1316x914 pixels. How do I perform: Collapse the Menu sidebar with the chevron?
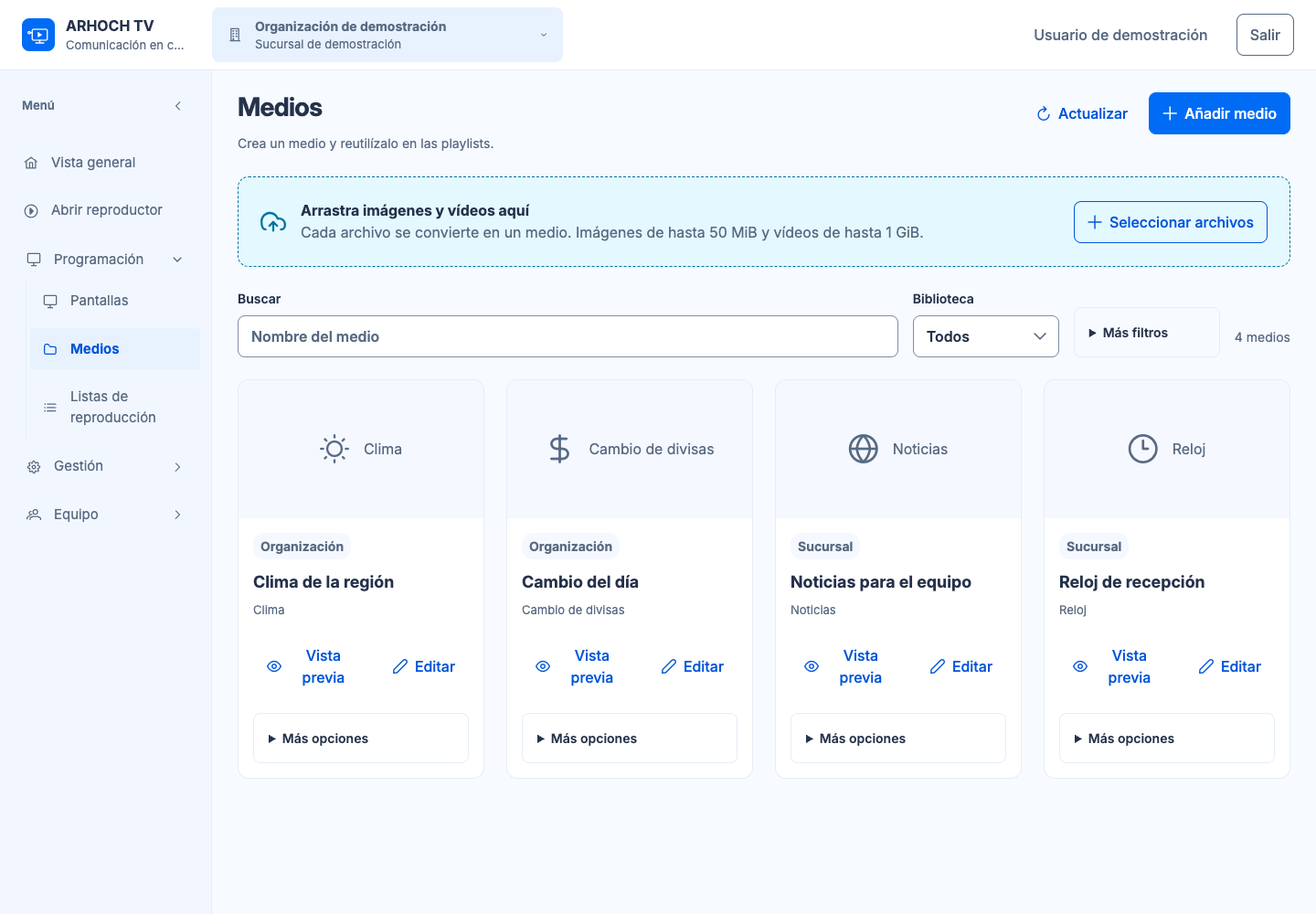coord(178,106)
